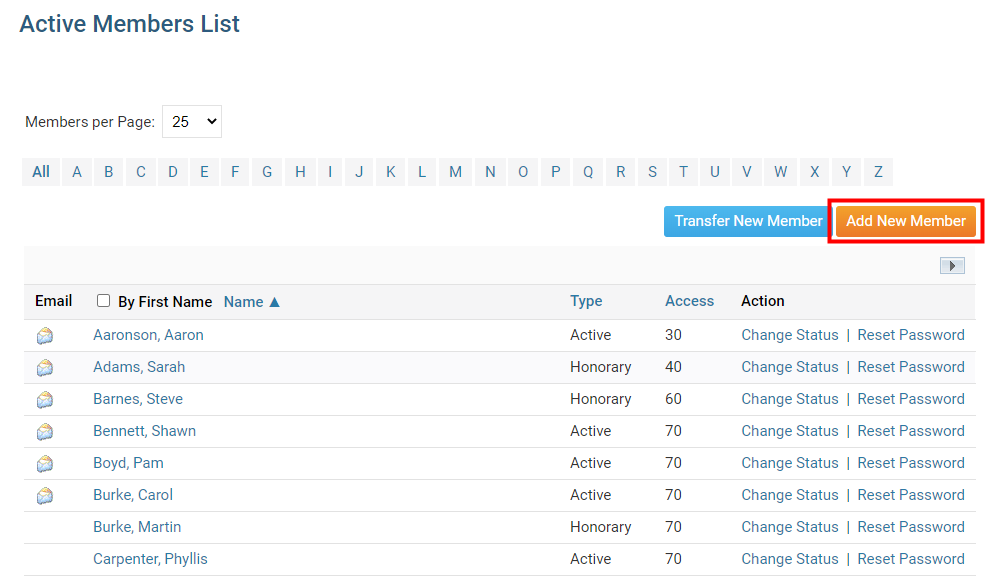Viewport: 997px width, 576px height.
Task: Click the email icon beside Bennett, Shawn
Action: (x=45, y=432)
